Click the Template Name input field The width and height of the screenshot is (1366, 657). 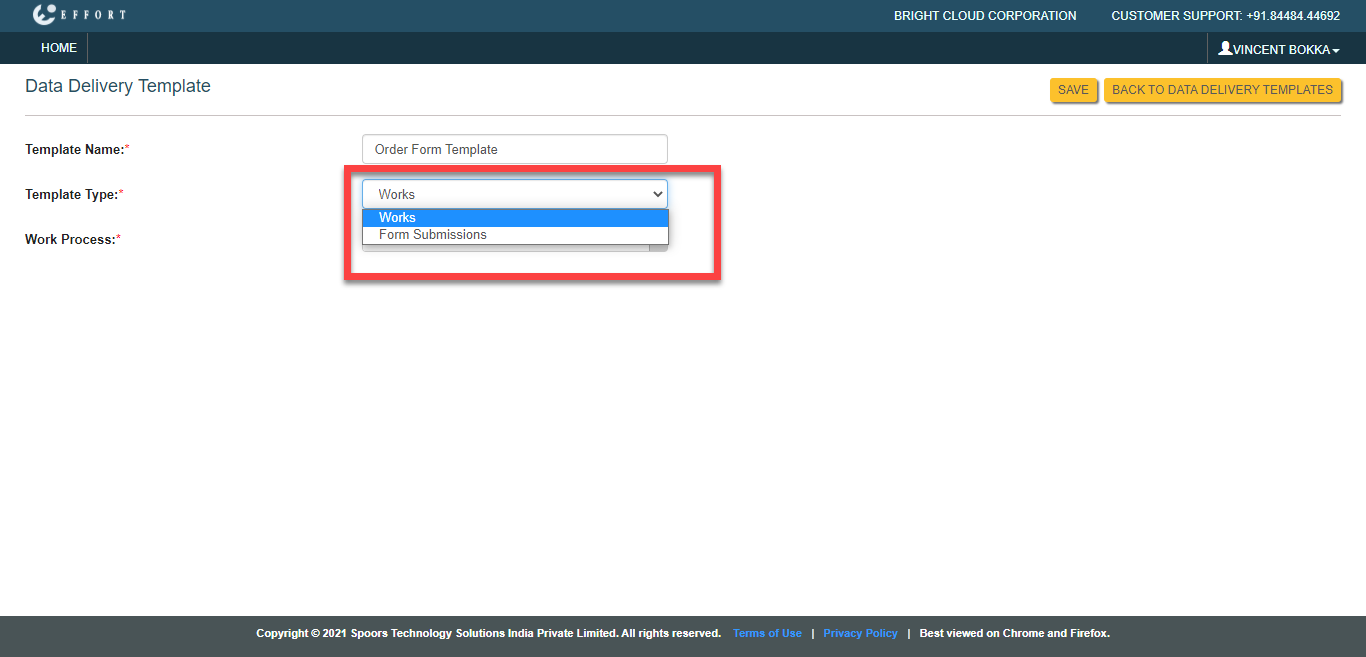point(514,149)
